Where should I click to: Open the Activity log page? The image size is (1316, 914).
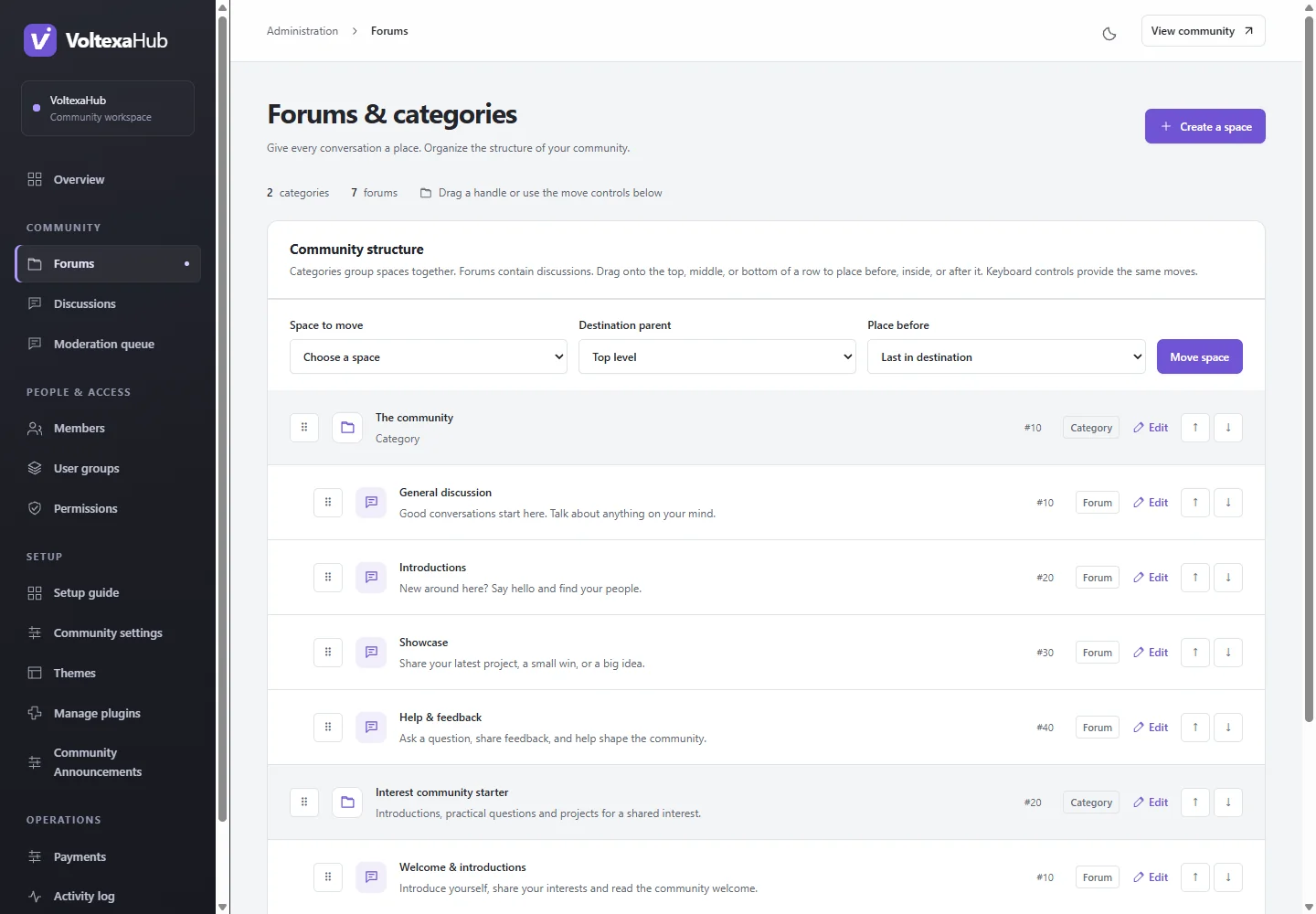click(108, 897)
